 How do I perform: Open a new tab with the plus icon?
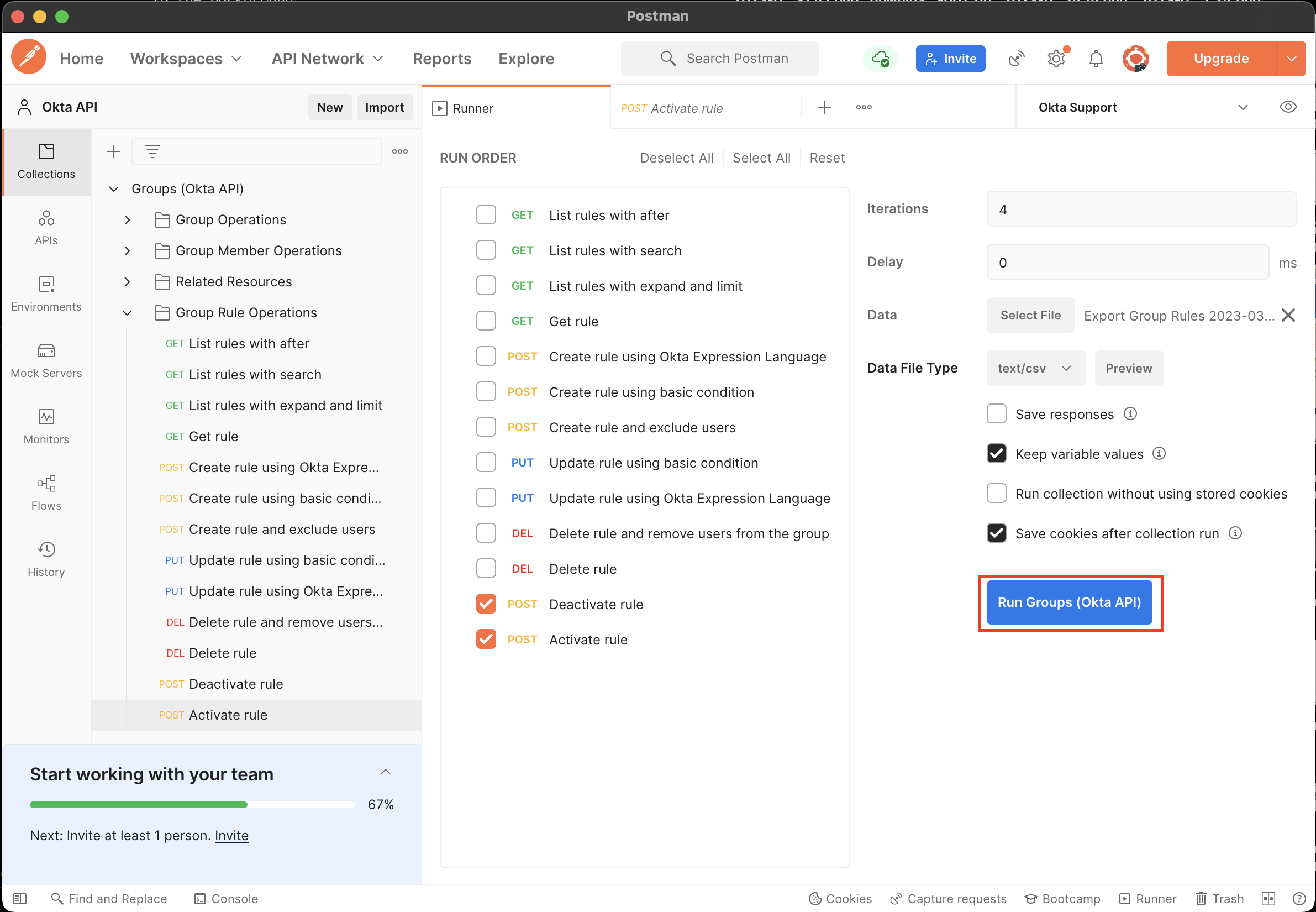point(824,107)
